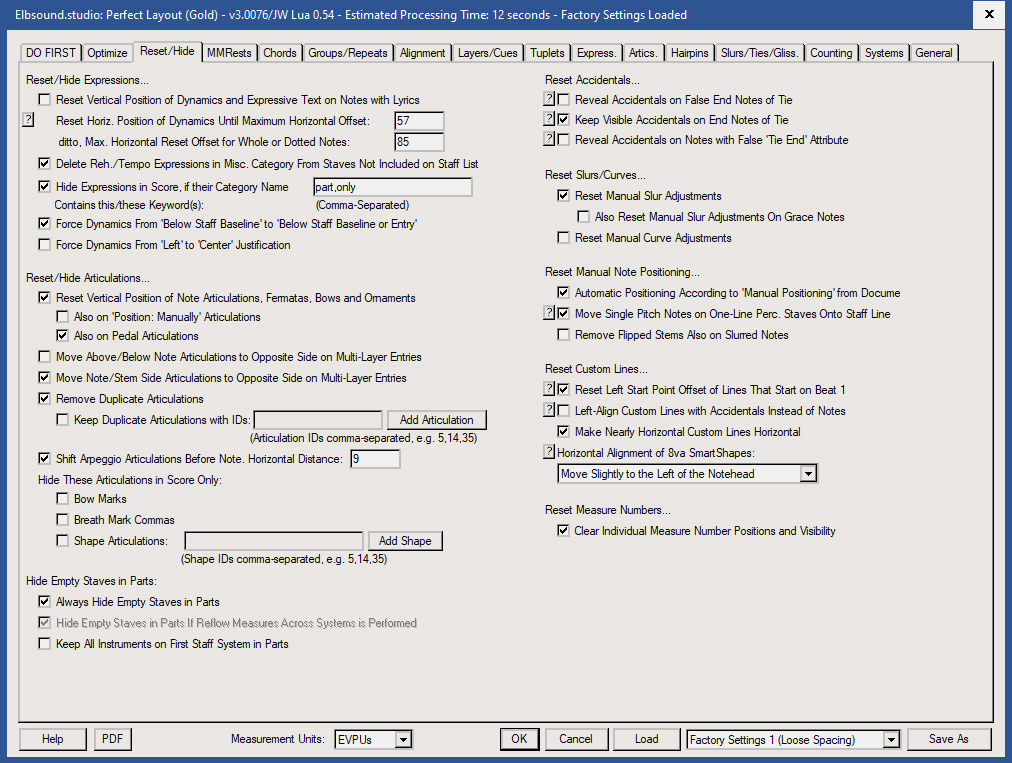Viewport: 1012px width, 763px height.
Task: Open help for Keep Visible Accidentals on End Notes
Action: (x=549, y=119)
